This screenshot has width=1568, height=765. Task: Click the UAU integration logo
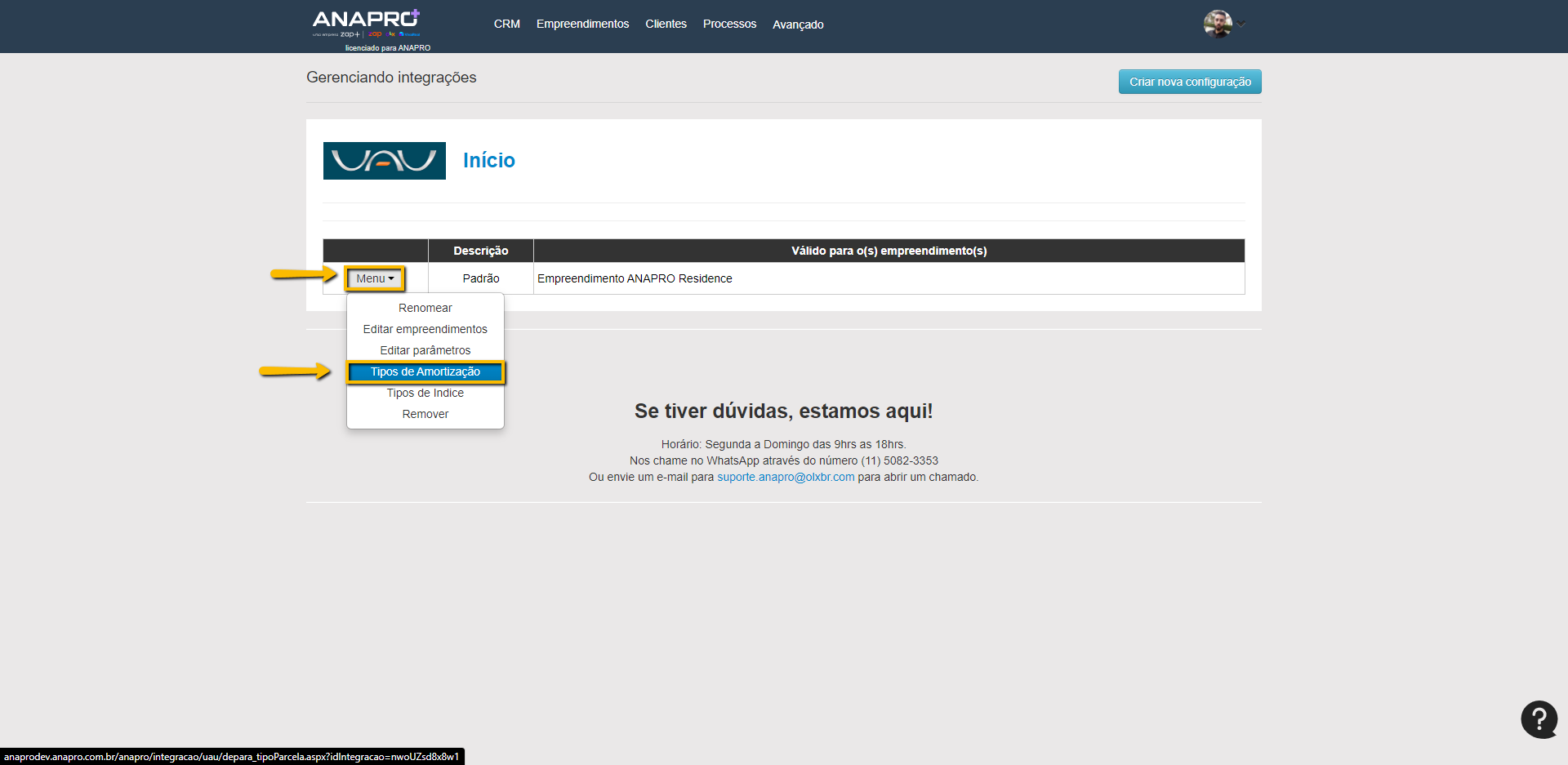(385, 161)
